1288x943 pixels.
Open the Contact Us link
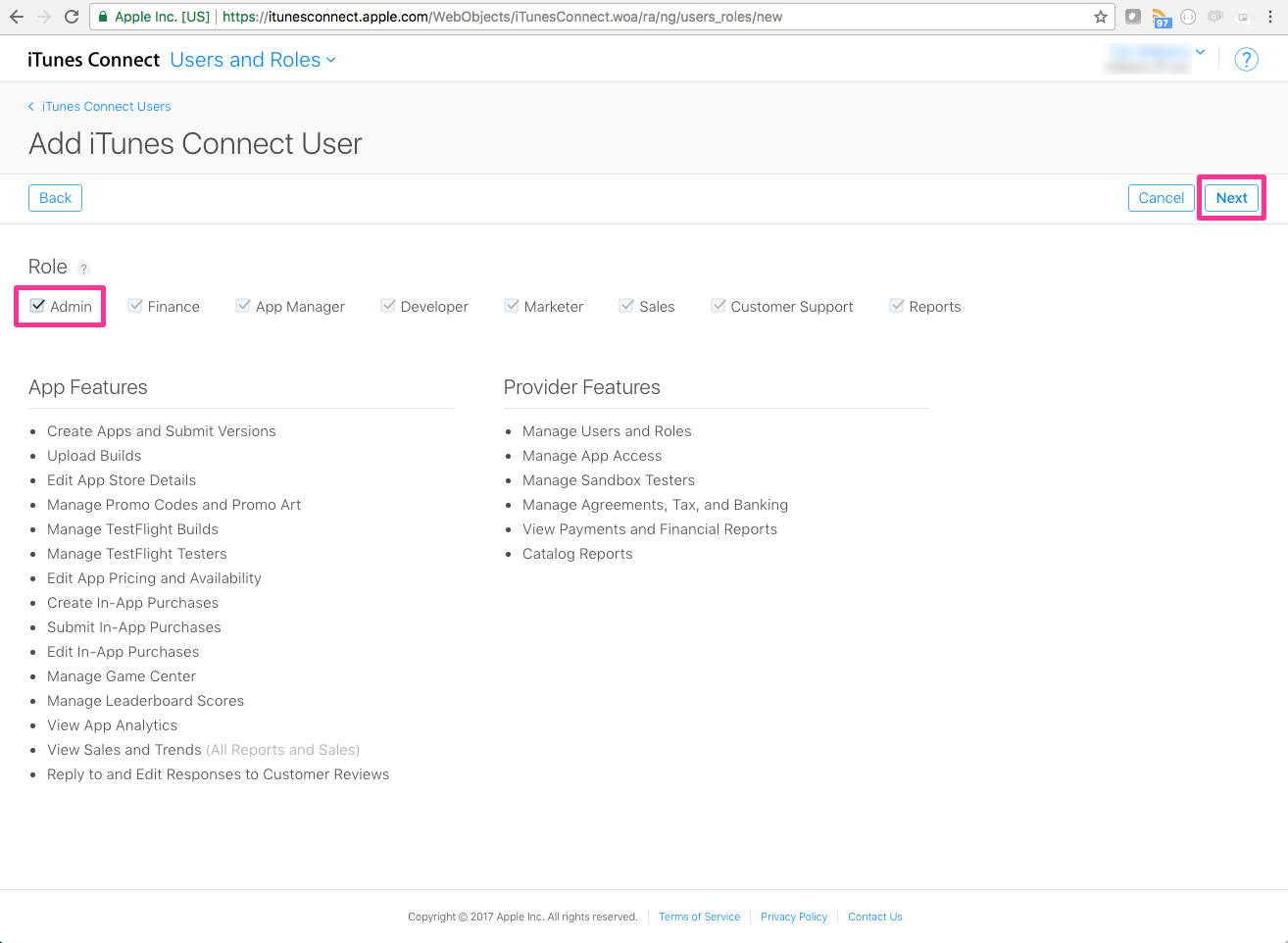875,917
